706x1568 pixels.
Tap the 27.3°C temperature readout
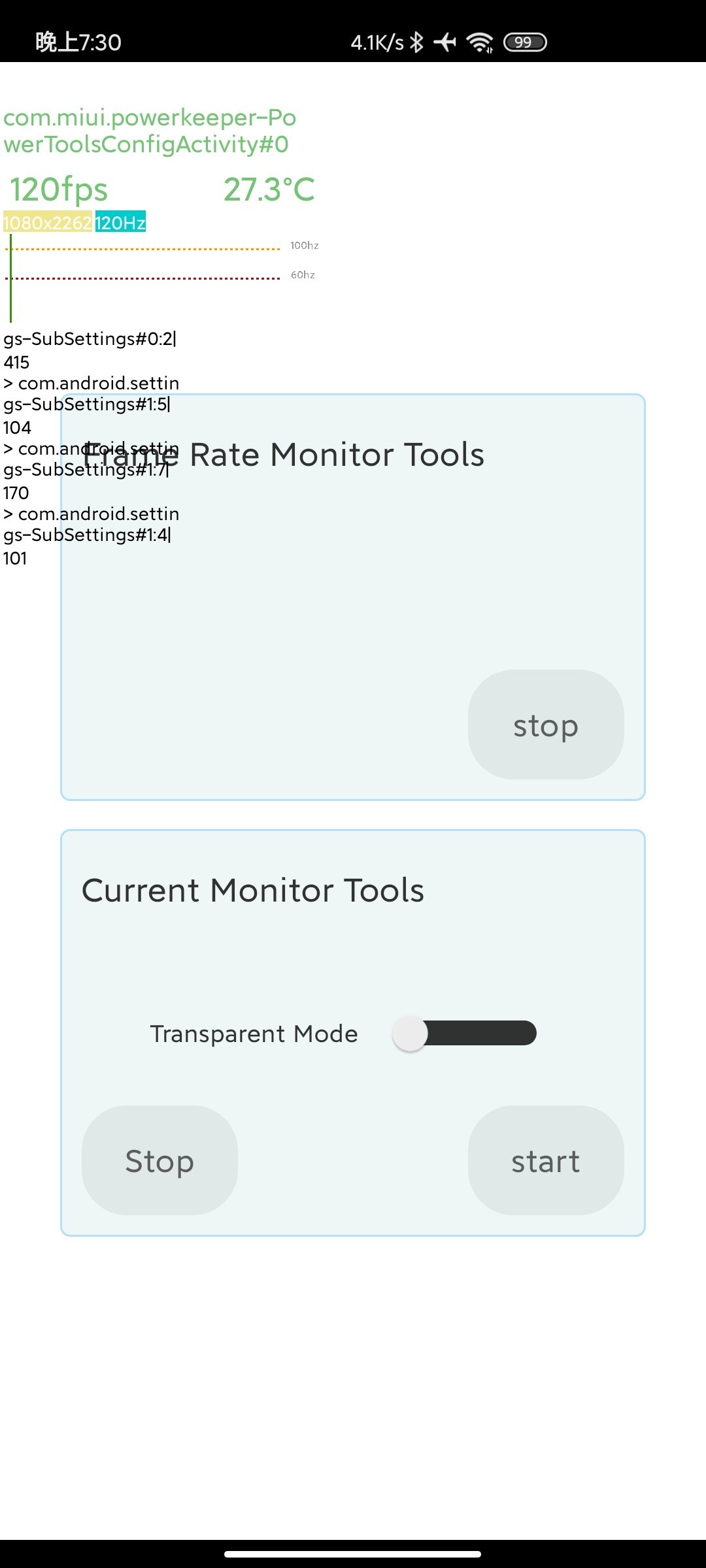269,189
